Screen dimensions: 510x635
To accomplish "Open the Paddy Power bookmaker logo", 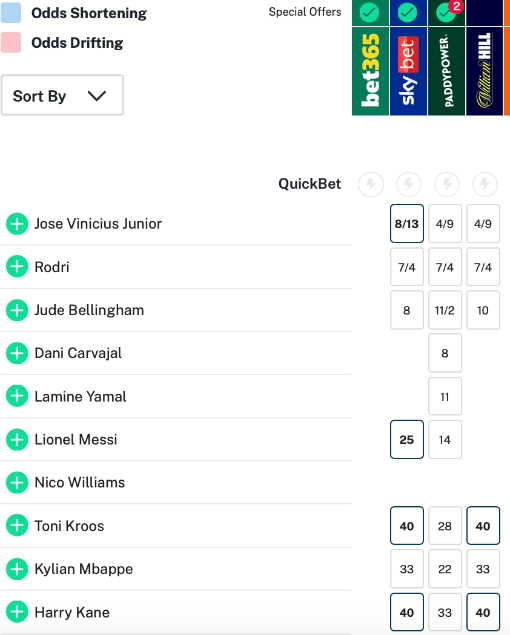I will point(446,71).
